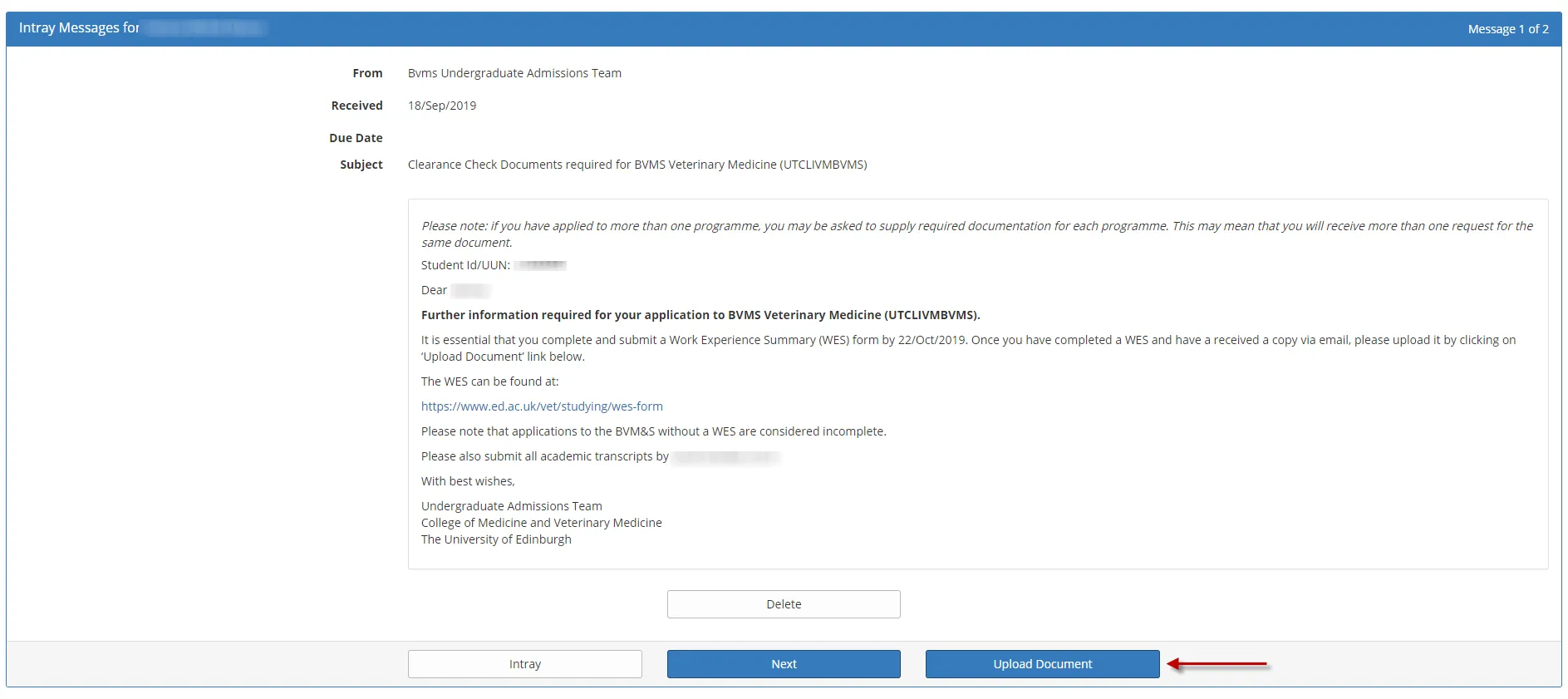
Task: Click 'The University of Edinburgh' signature line
Action: pos(496,539)
